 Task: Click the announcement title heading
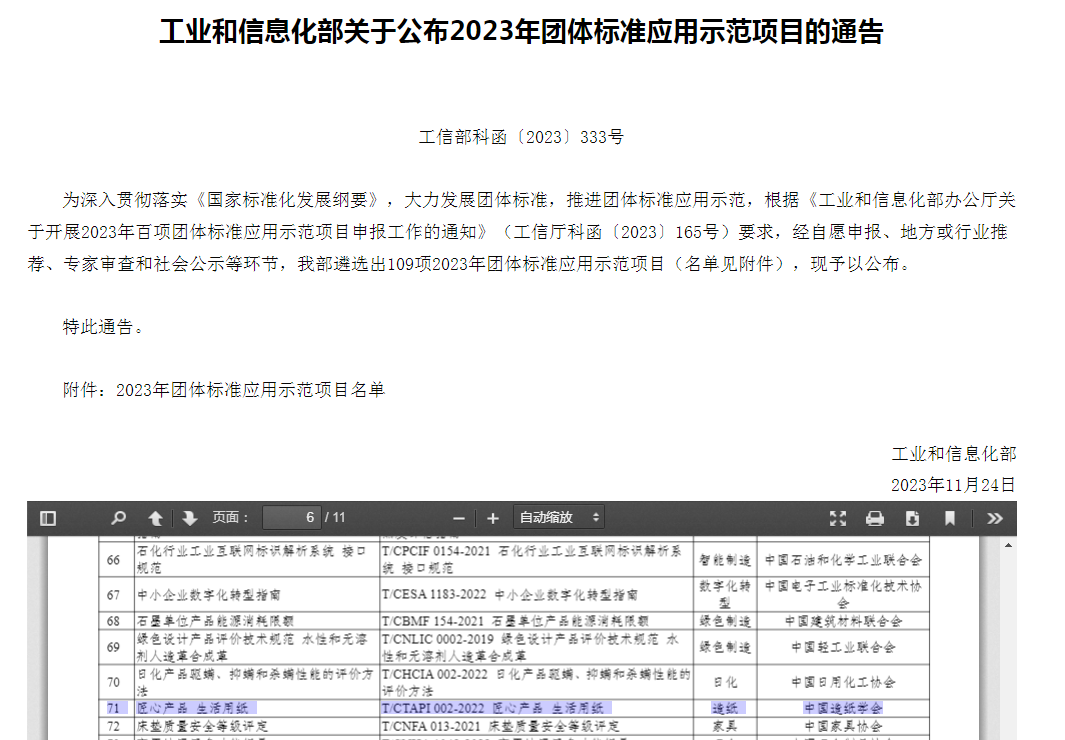coord(521,32)
